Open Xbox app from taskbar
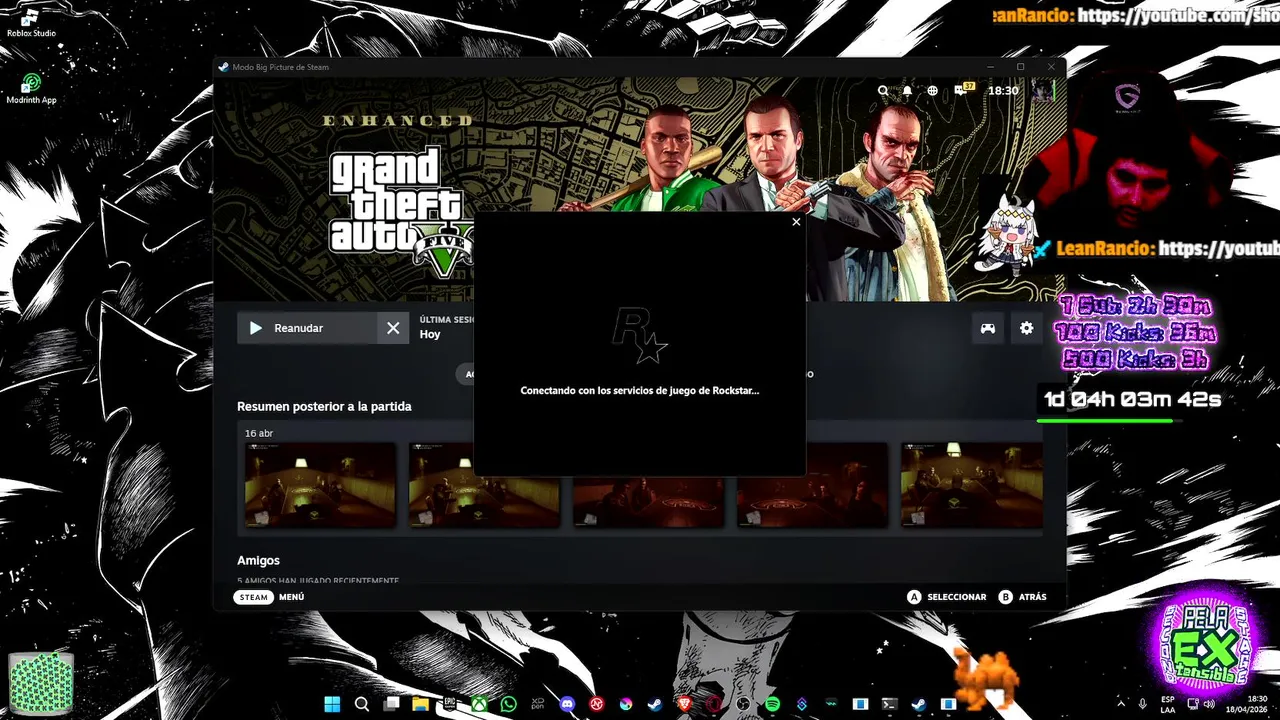 (480, 704)
